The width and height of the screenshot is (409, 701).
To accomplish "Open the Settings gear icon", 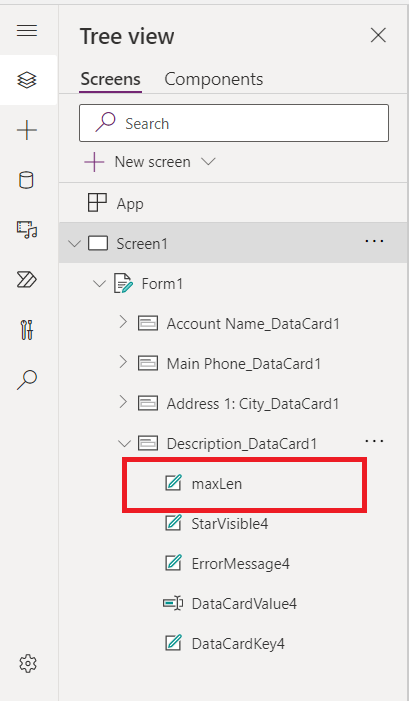I will 28,664.
